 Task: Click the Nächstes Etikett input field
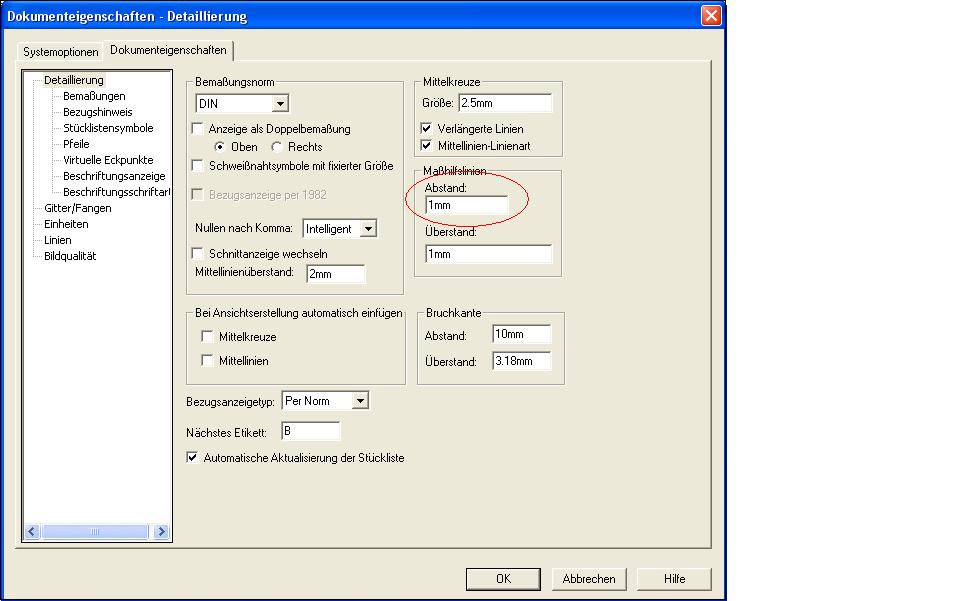pos(310,431)
